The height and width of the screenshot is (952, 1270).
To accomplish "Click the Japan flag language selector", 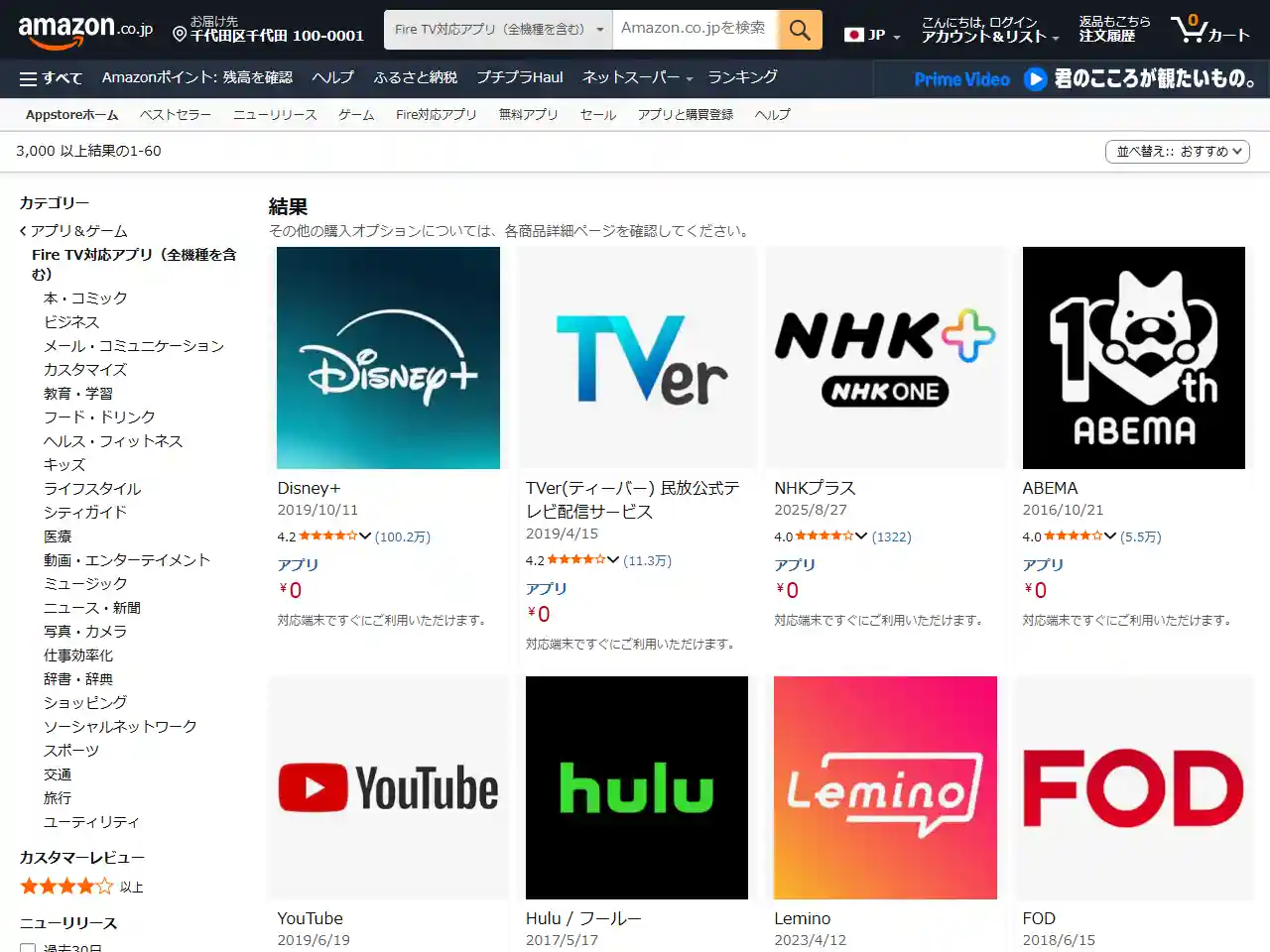I will 872,35.
